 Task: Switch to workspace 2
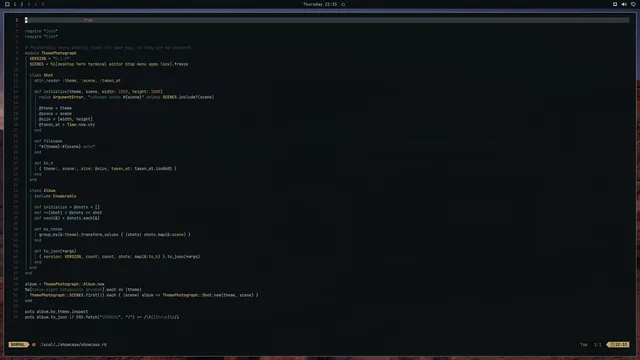[22, 4]
